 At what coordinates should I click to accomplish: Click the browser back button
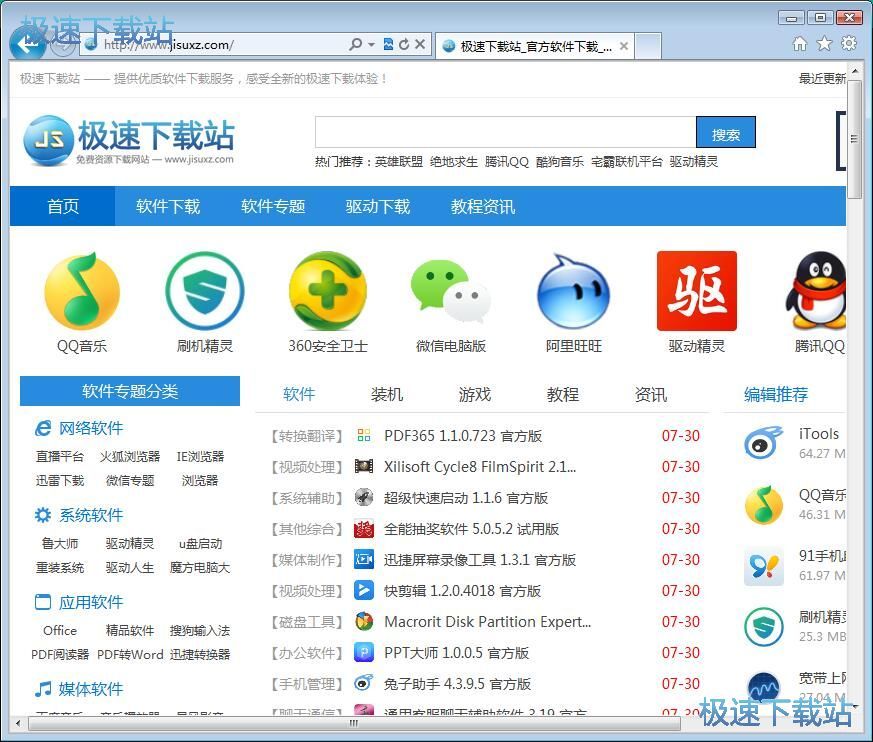pos(27,43)
